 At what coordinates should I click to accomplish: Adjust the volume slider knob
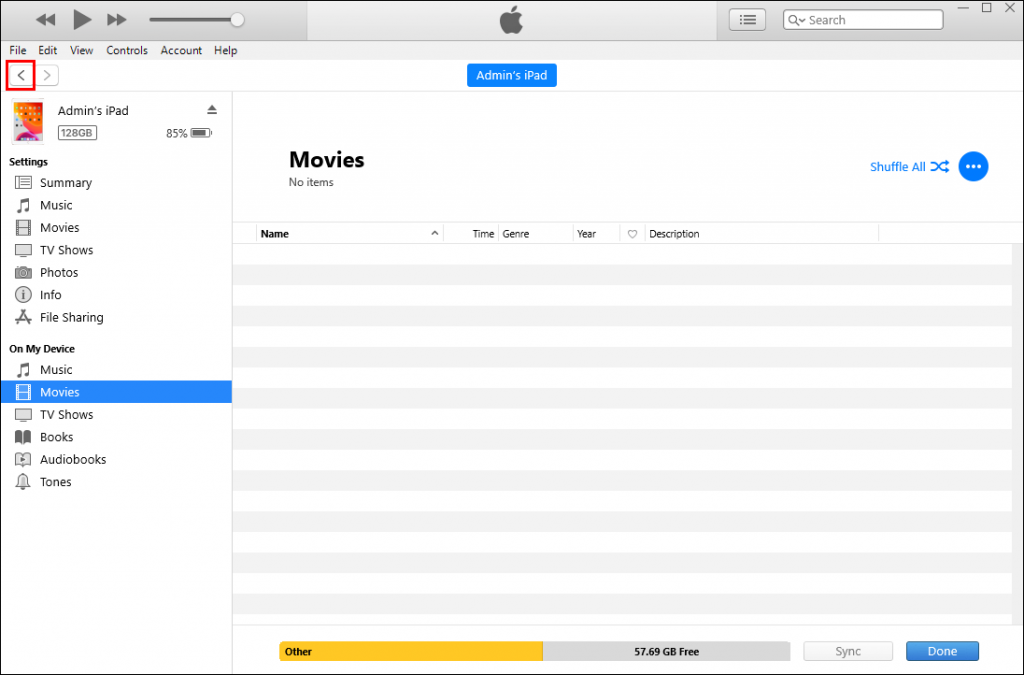pyautogui.click(x=237, y=20)
